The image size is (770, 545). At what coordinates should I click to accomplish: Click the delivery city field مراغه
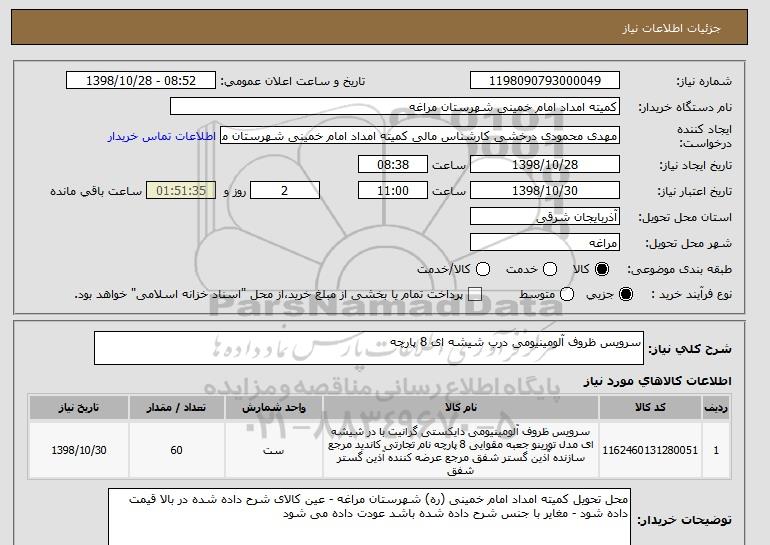click(x=545, y=243)
